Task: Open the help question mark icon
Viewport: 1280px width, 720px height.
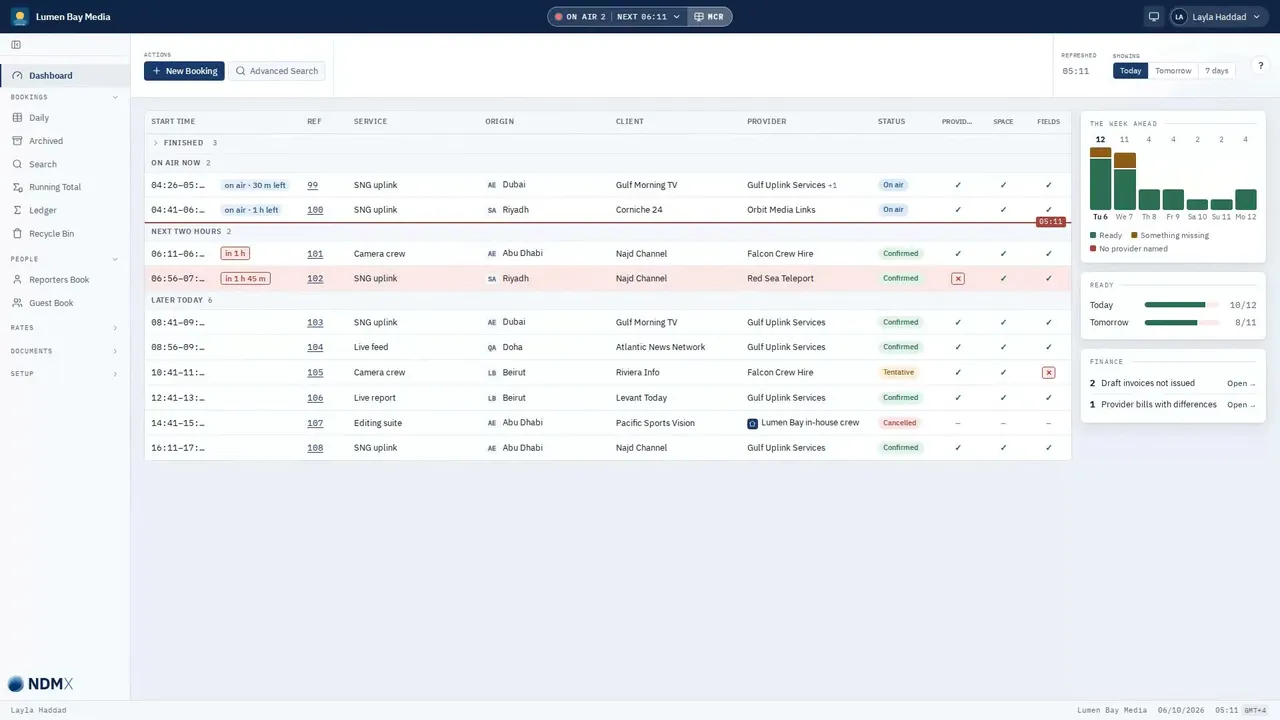Action: pyautogui.click(x=1260, y=66)
